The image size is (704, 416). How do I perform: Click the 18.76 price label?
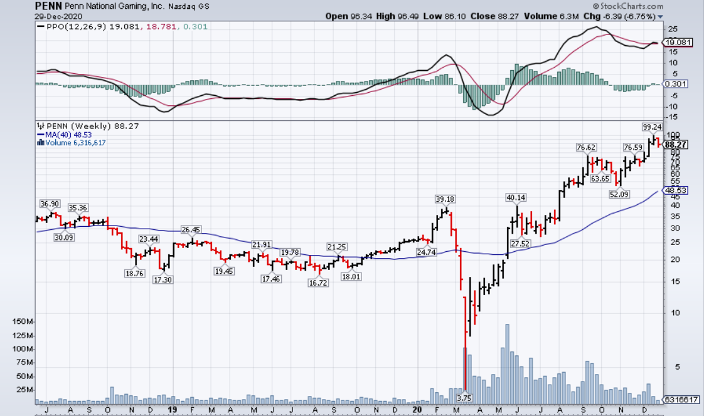pos(134,273)
